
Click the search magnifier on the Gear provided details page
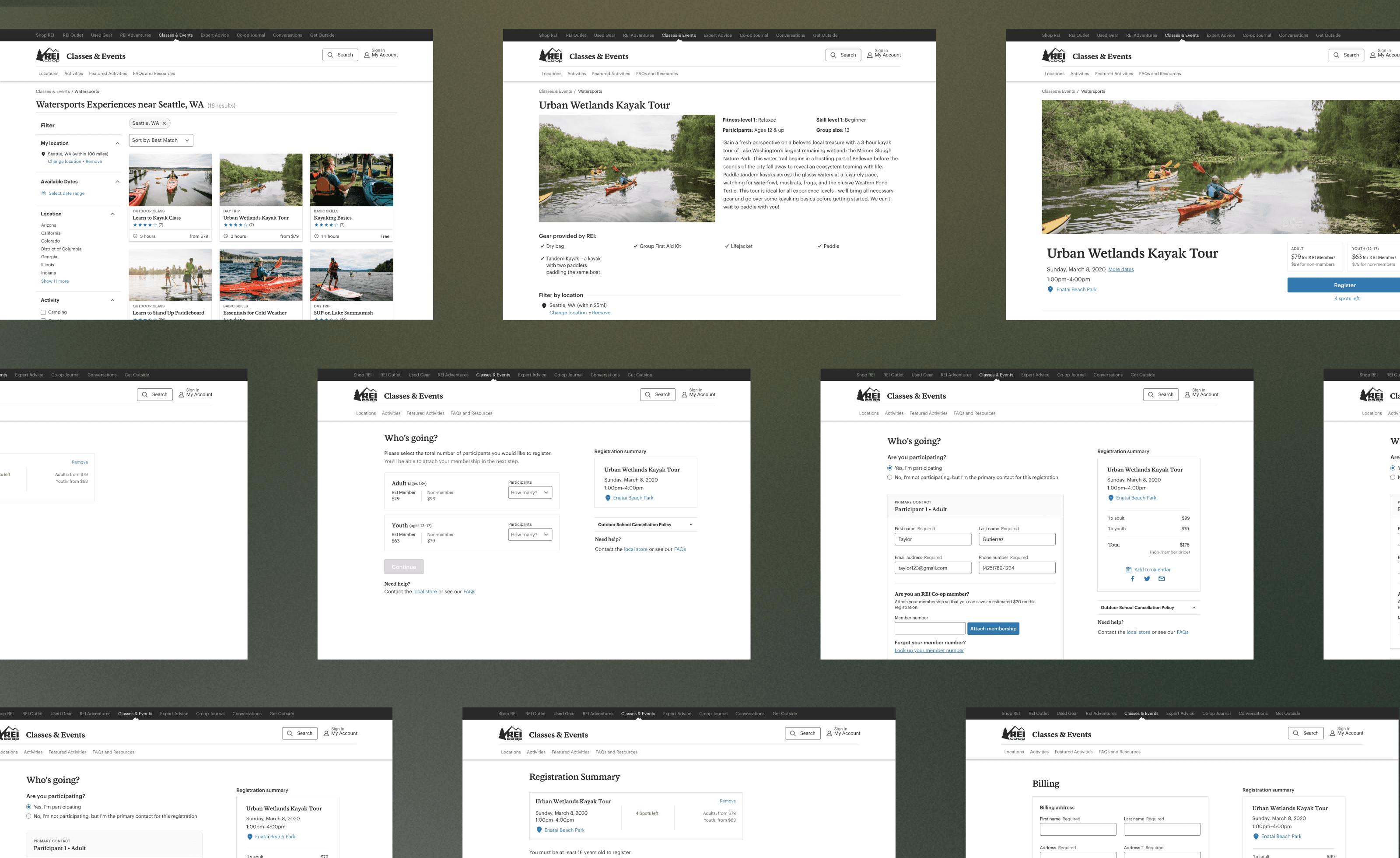point(833,55)
